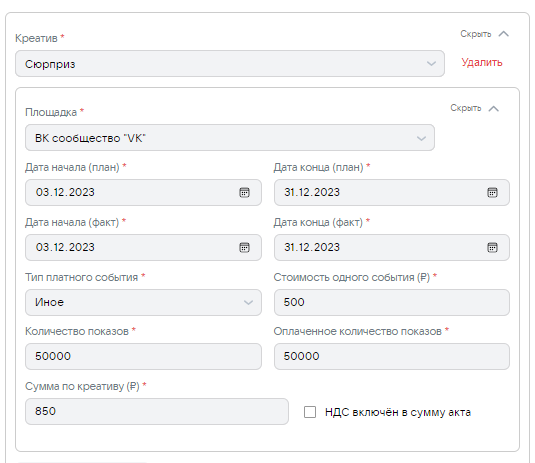Open calendar for Дата начала (план)
This screenshot has width=535, height=463.
pyautogui.click(x=244, y=192)
